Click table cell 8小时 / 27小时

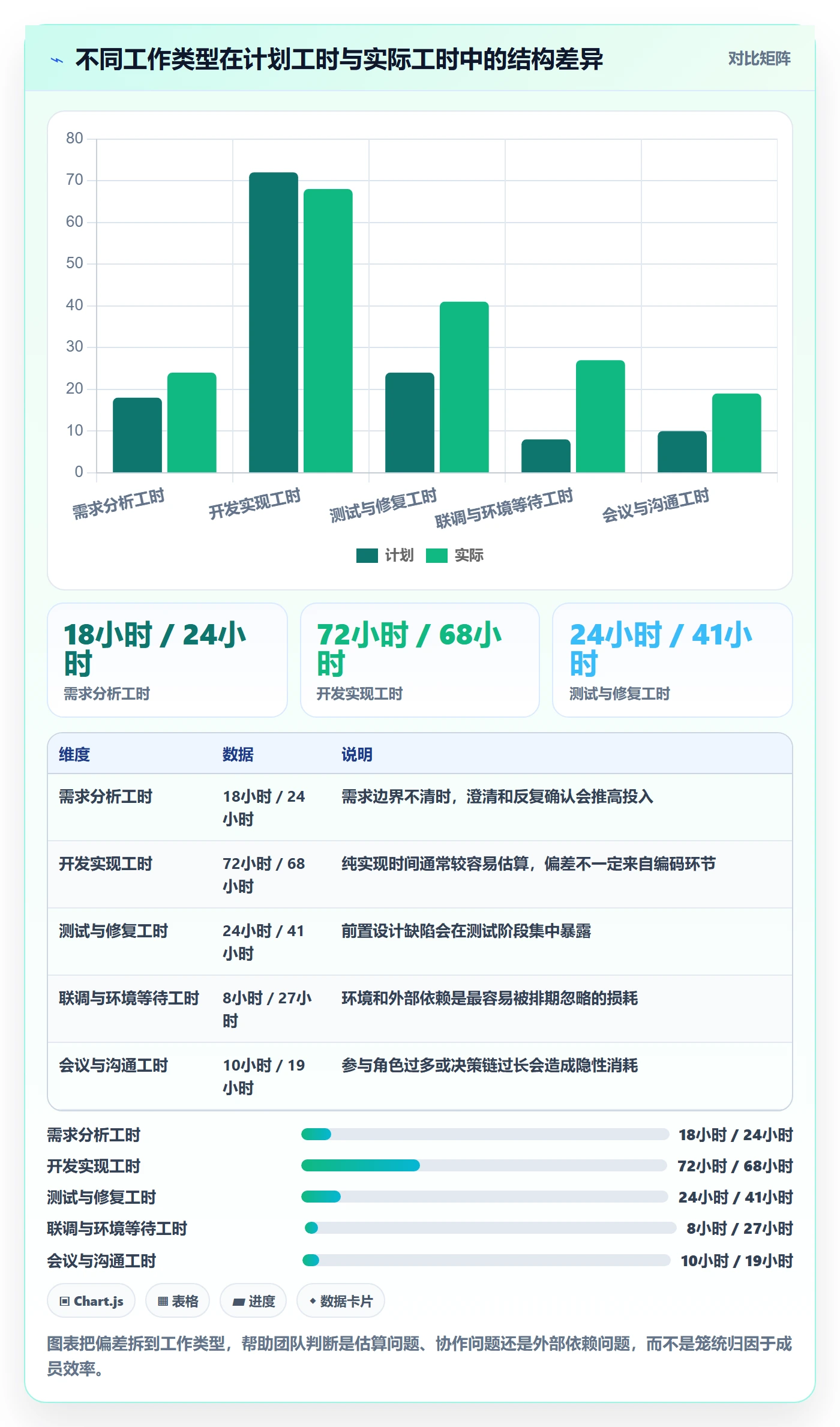pyautogui.click(x=267, y=1009)
